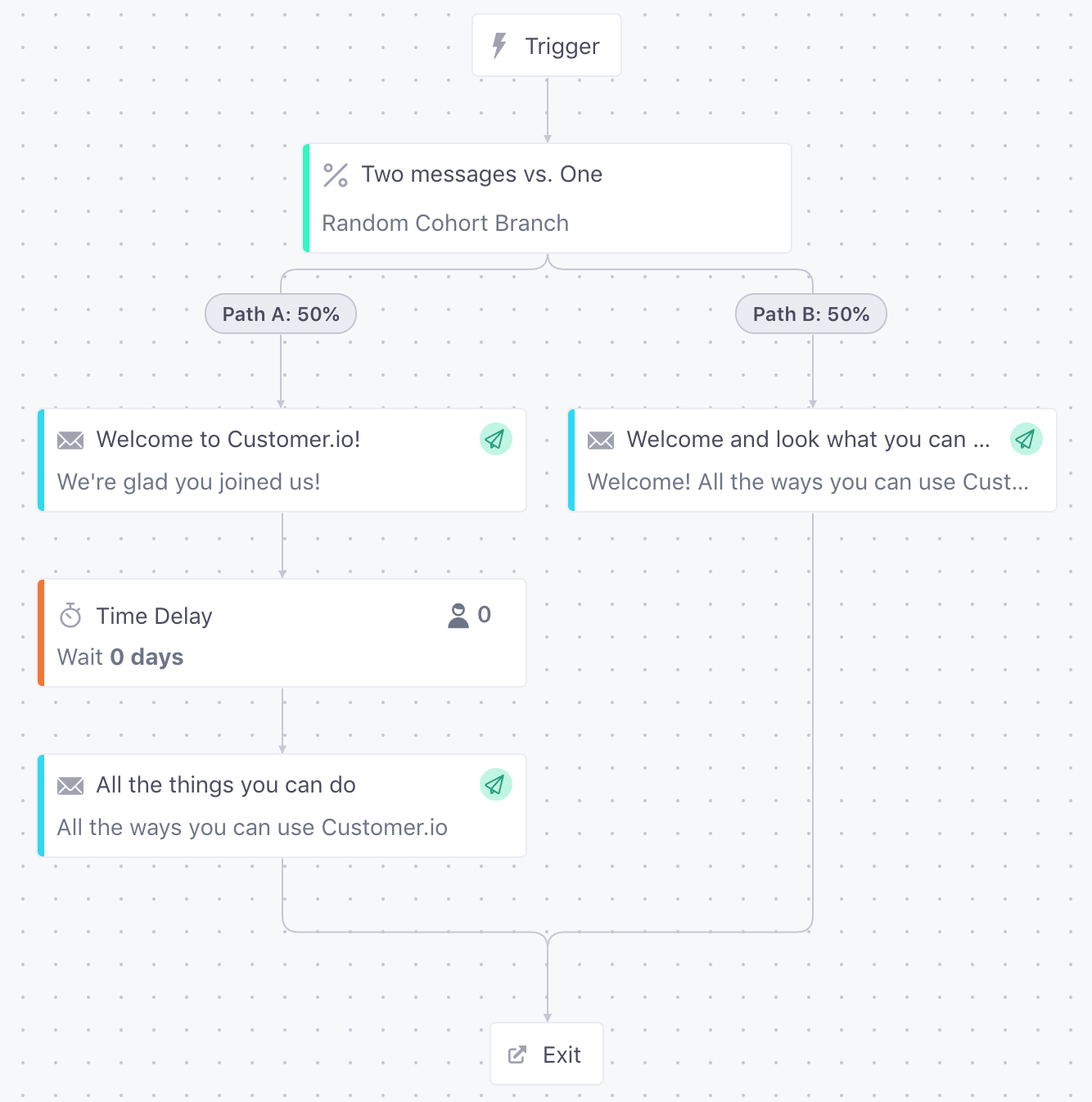Click paper-plane badge on All the things message
Screen dimensions: 1092x1102
point(495,785)
